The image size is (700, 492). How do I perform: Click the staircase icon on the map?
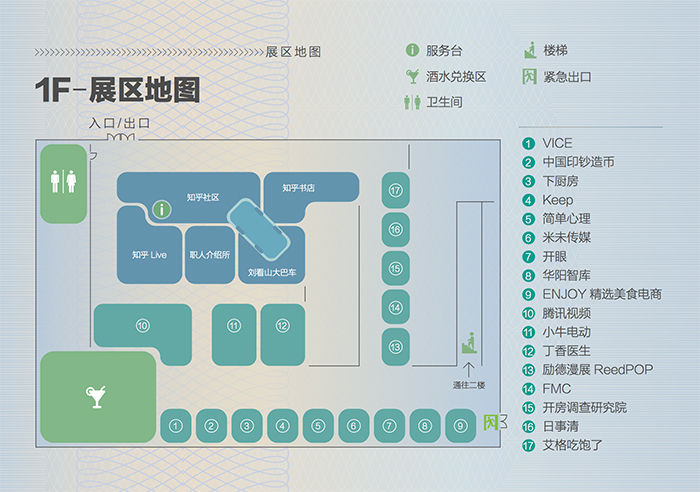tap(469, 343)
